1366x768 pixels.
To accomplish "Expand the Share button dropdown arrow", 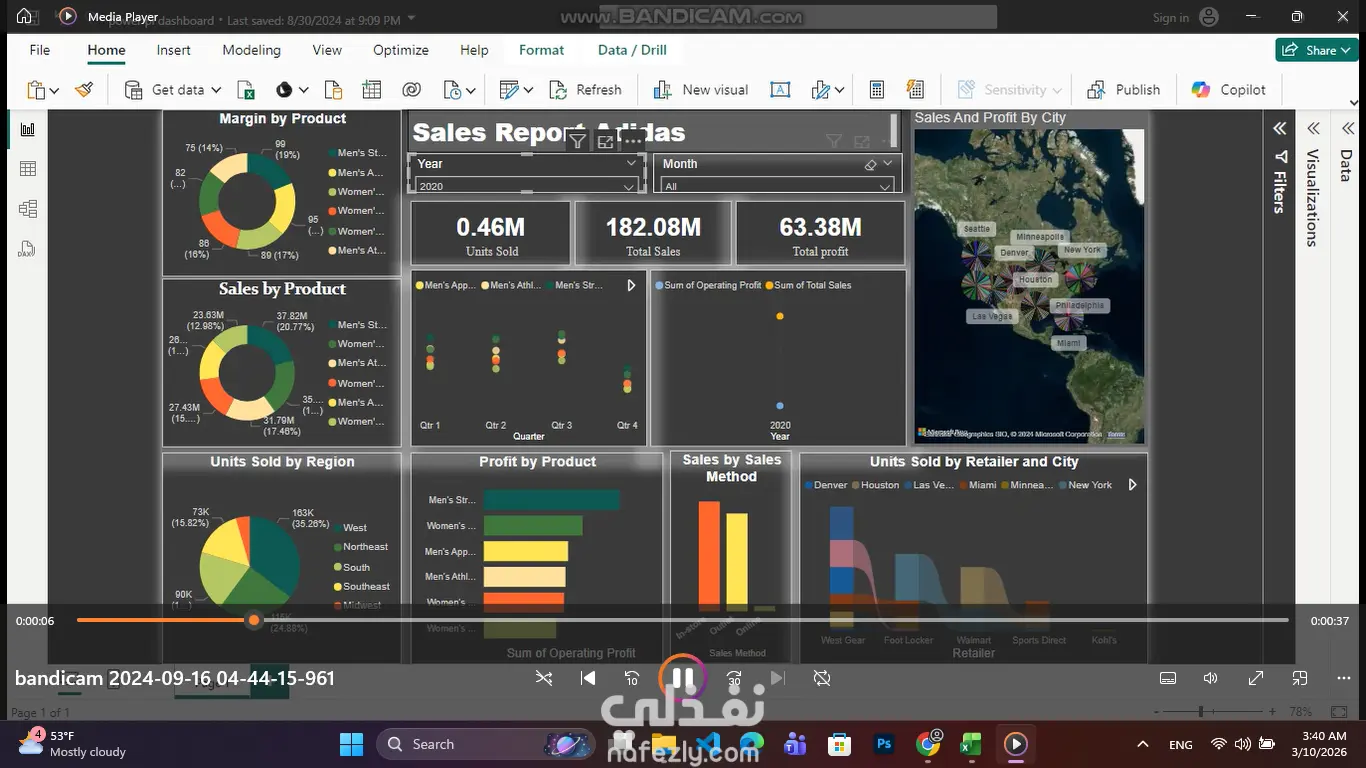I will 1346,50.
